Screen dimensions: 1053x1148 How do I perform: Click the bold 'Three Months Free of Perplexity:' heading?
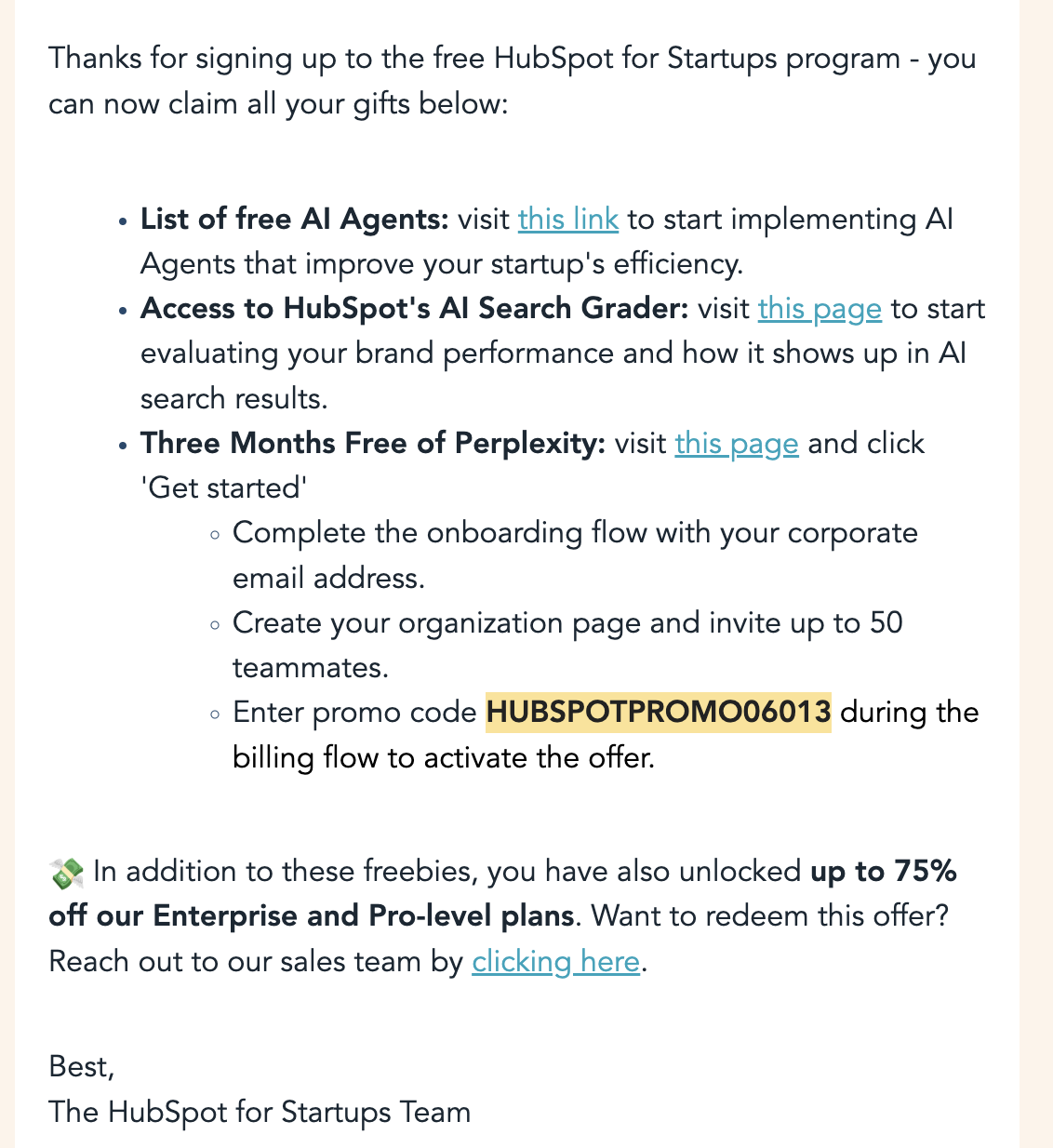pos(372,444)
